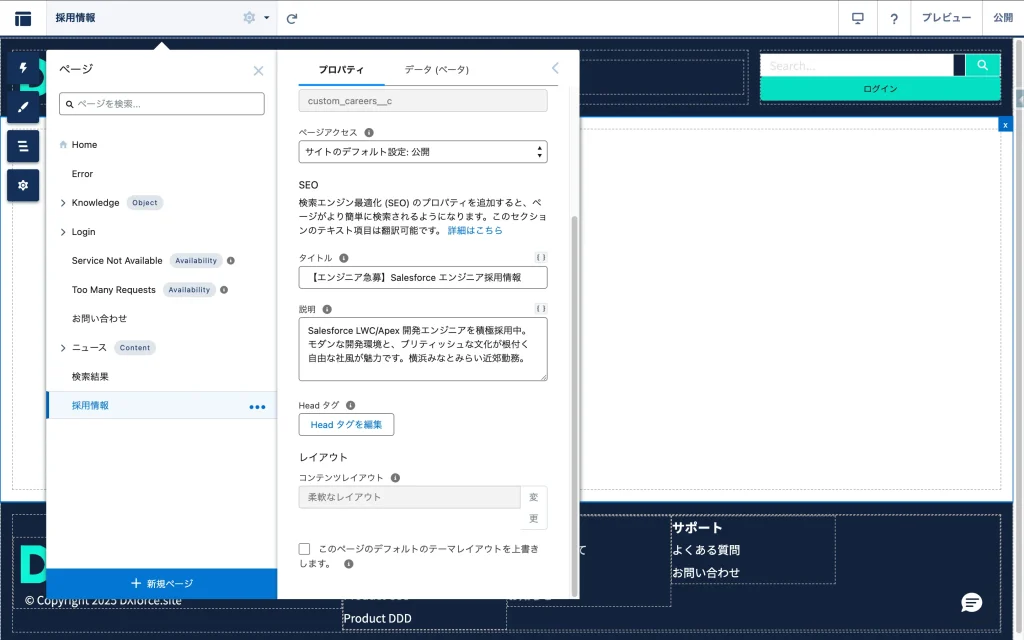Click the refresh icon in top bar
Image resolution: width=1024 pixels, height=640 pixels.
(x=292, y=18)
